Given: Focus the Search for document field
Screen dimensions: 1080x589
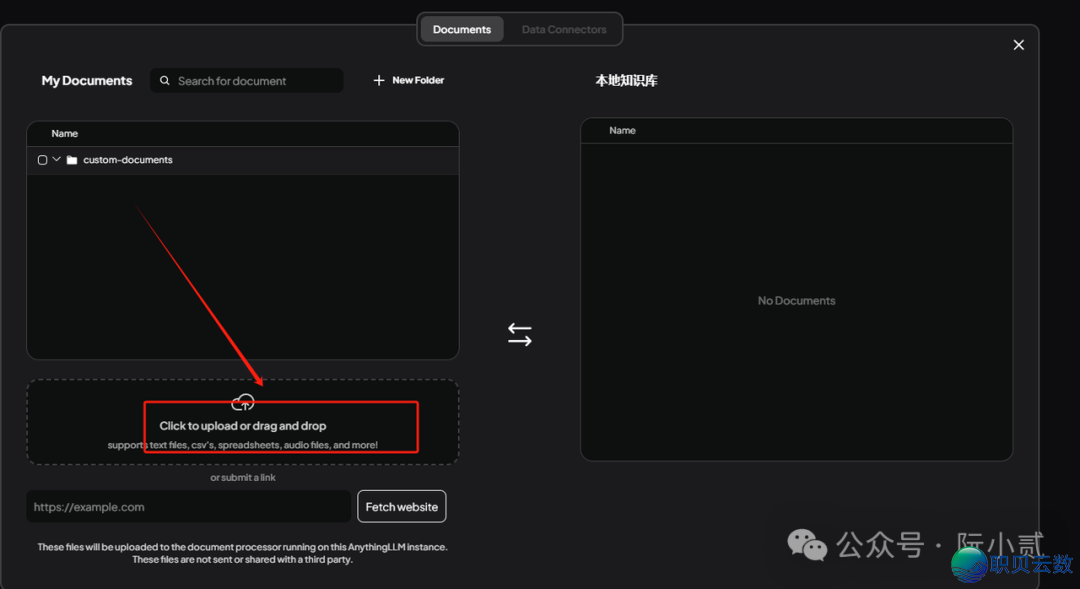Looking at the screenshot, I should [x=255, y=81].
